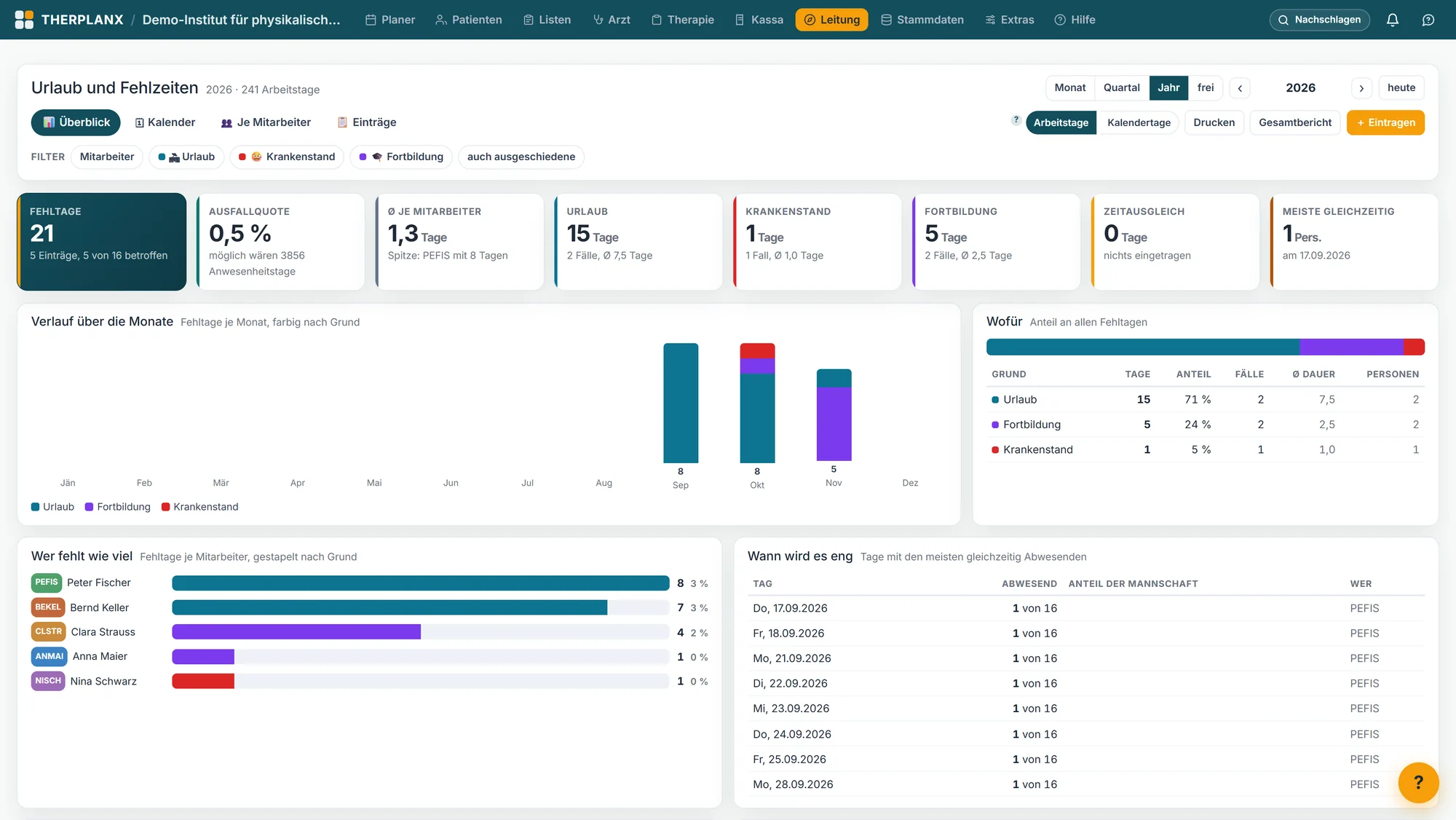Open the Planer menu
Viewport: 1456px width, 820px height.
pyautogui.click(x=390, y=20)
